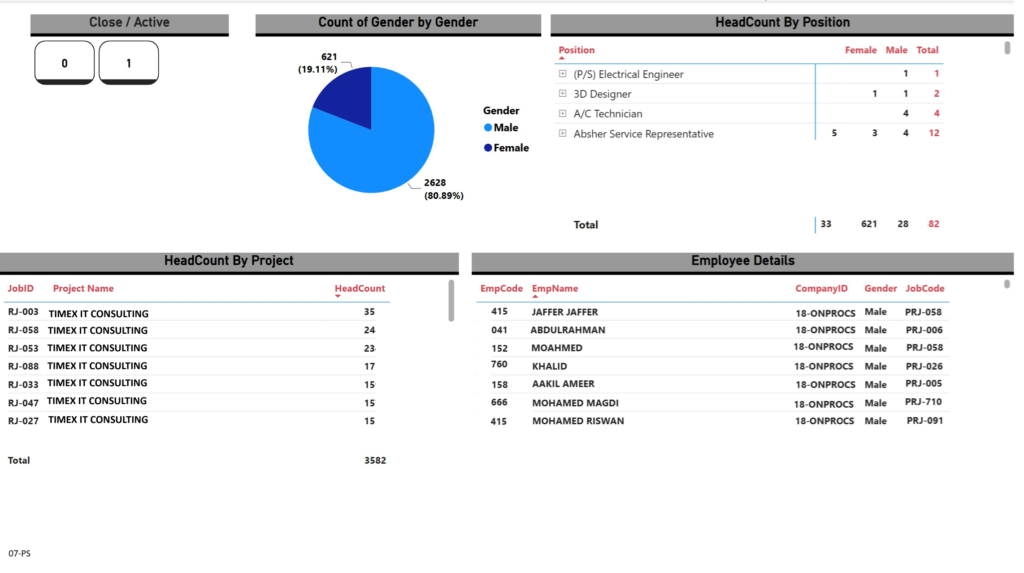Click the Total row value 82
Viewport: 1024px width, 573px height.
(934, 223)
